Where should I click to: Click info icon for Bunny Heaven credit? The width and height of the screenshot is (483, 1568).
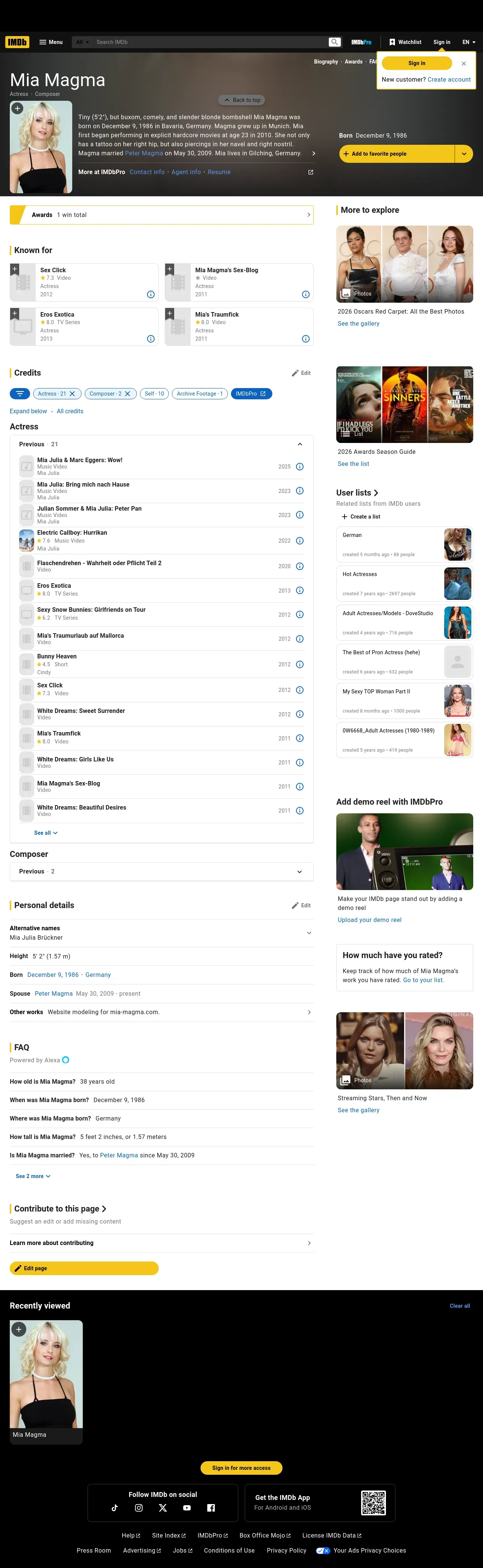click(x=300, y=664)
